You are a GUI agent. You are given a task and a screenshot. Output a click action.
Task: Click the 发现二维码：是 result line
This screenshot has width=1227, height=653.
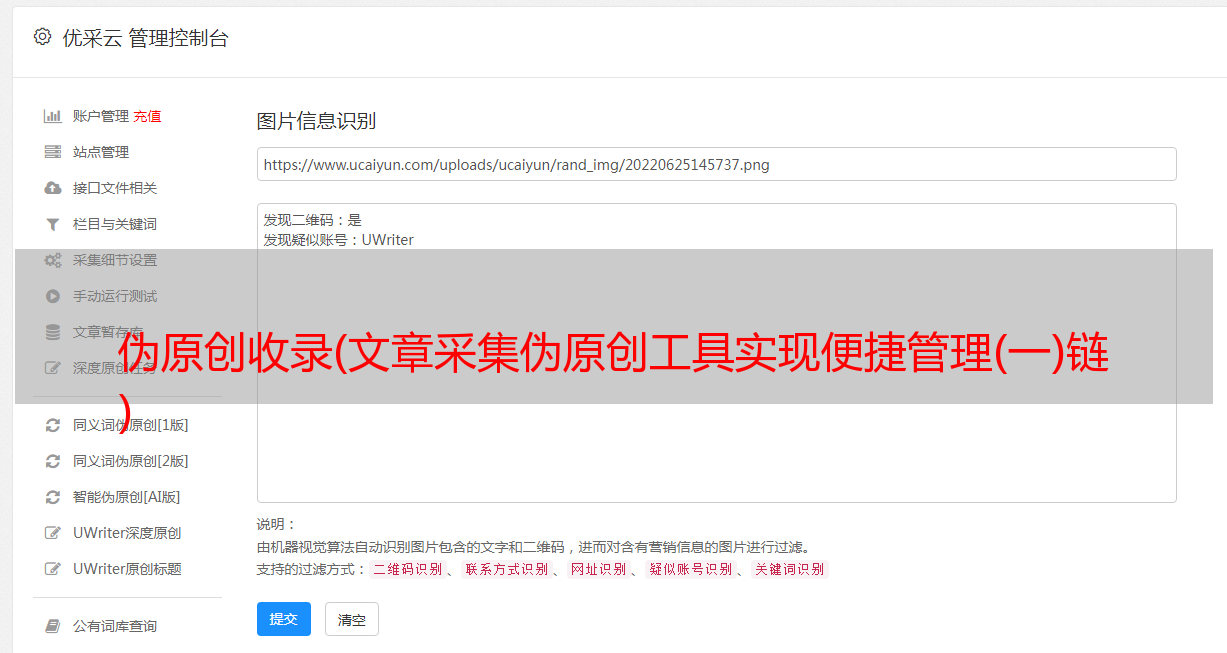point(313,220)
